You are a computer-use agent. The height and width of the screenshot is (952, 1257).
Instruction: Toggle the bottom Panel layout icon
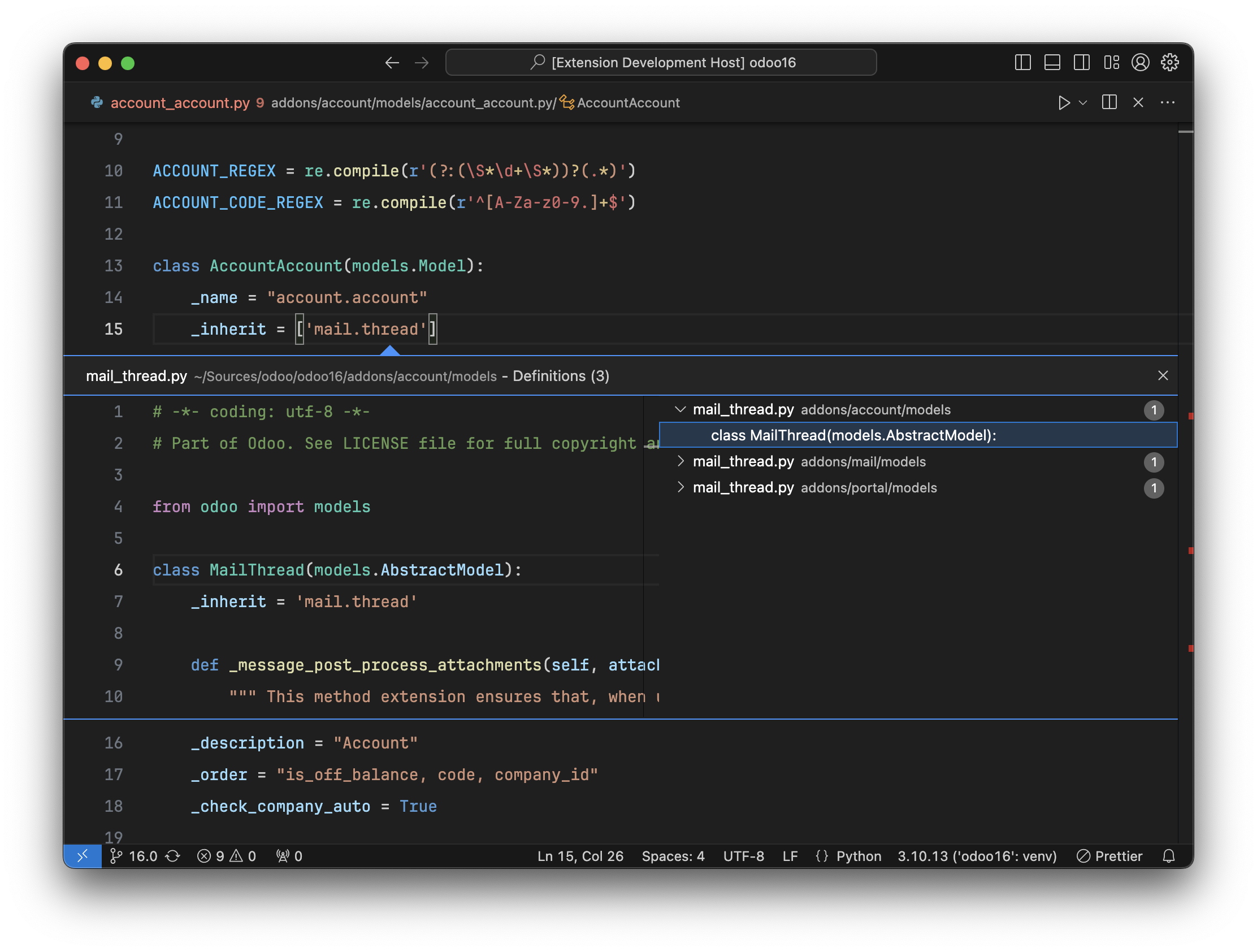point(1052,63)
